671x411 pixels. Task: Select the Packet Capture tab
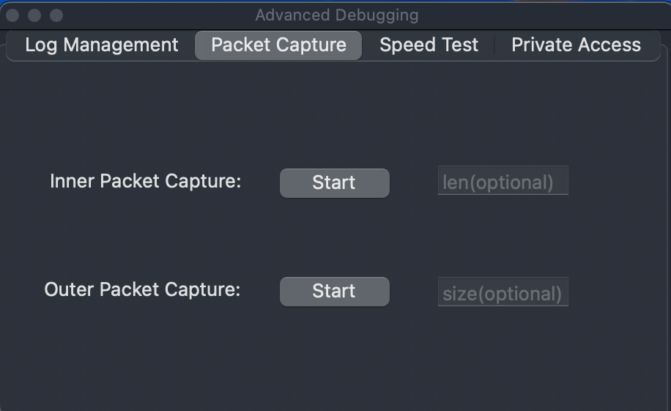pos(278,45)
